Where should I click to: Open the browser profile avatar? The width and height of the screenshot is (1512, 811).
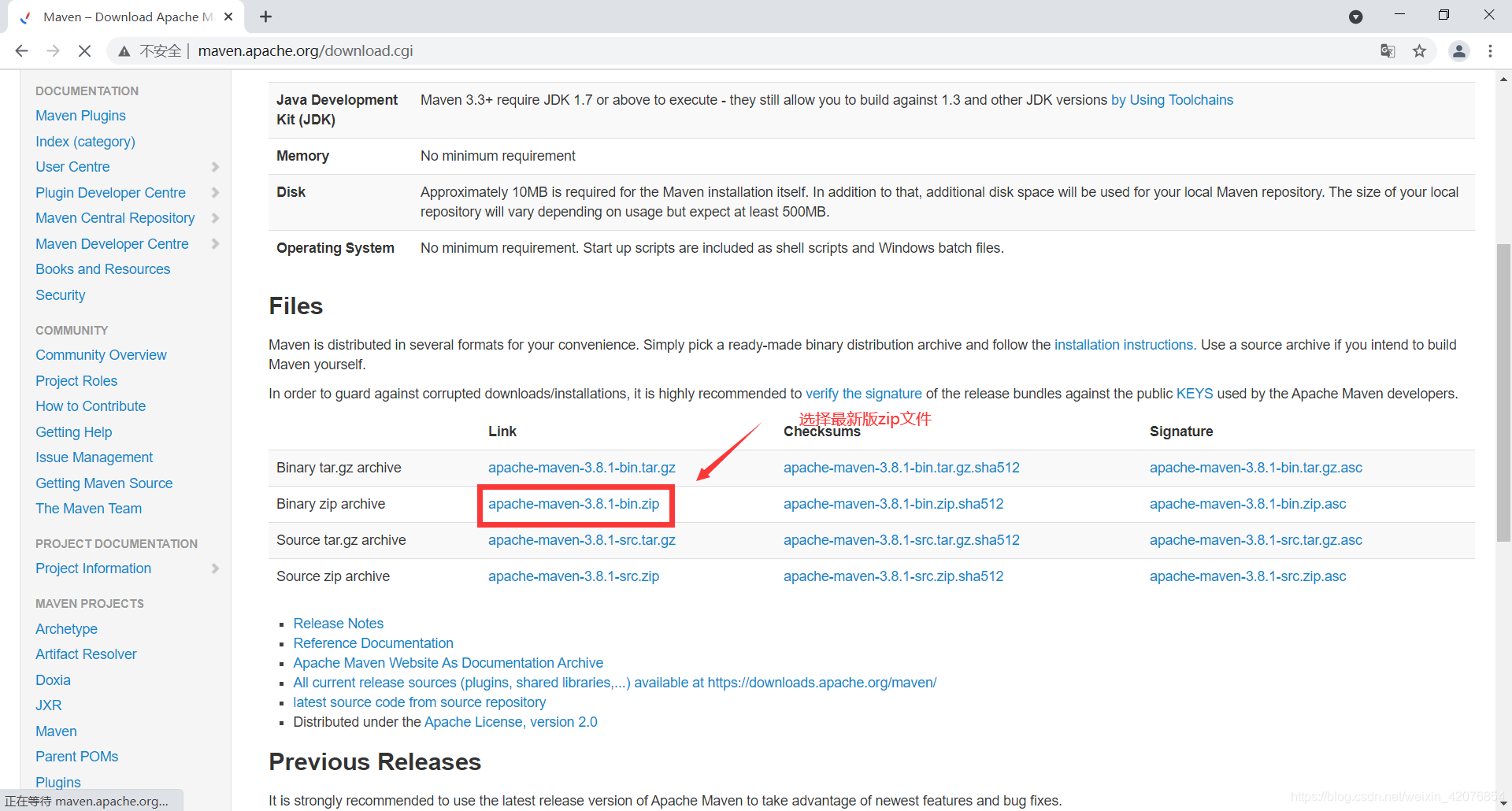pyautogui.click(x=1458, y=51)
